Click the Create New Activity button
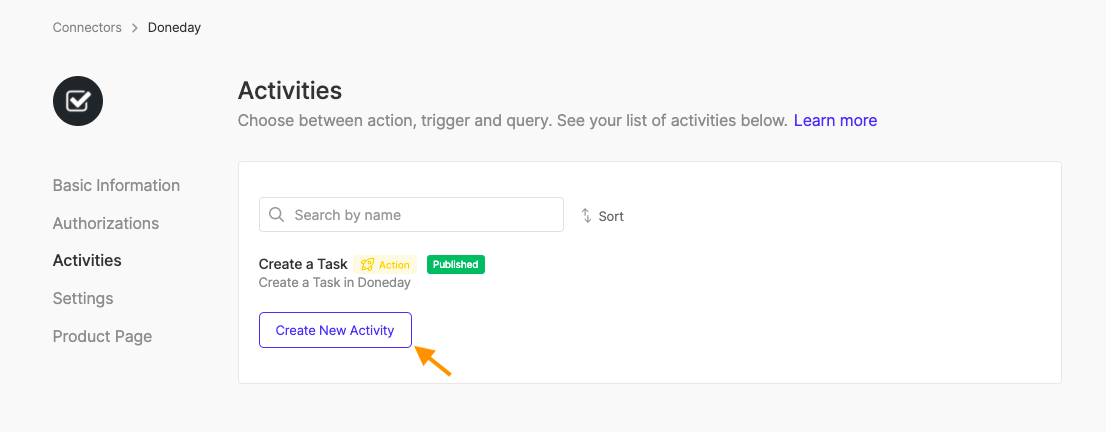 (335, 330)
